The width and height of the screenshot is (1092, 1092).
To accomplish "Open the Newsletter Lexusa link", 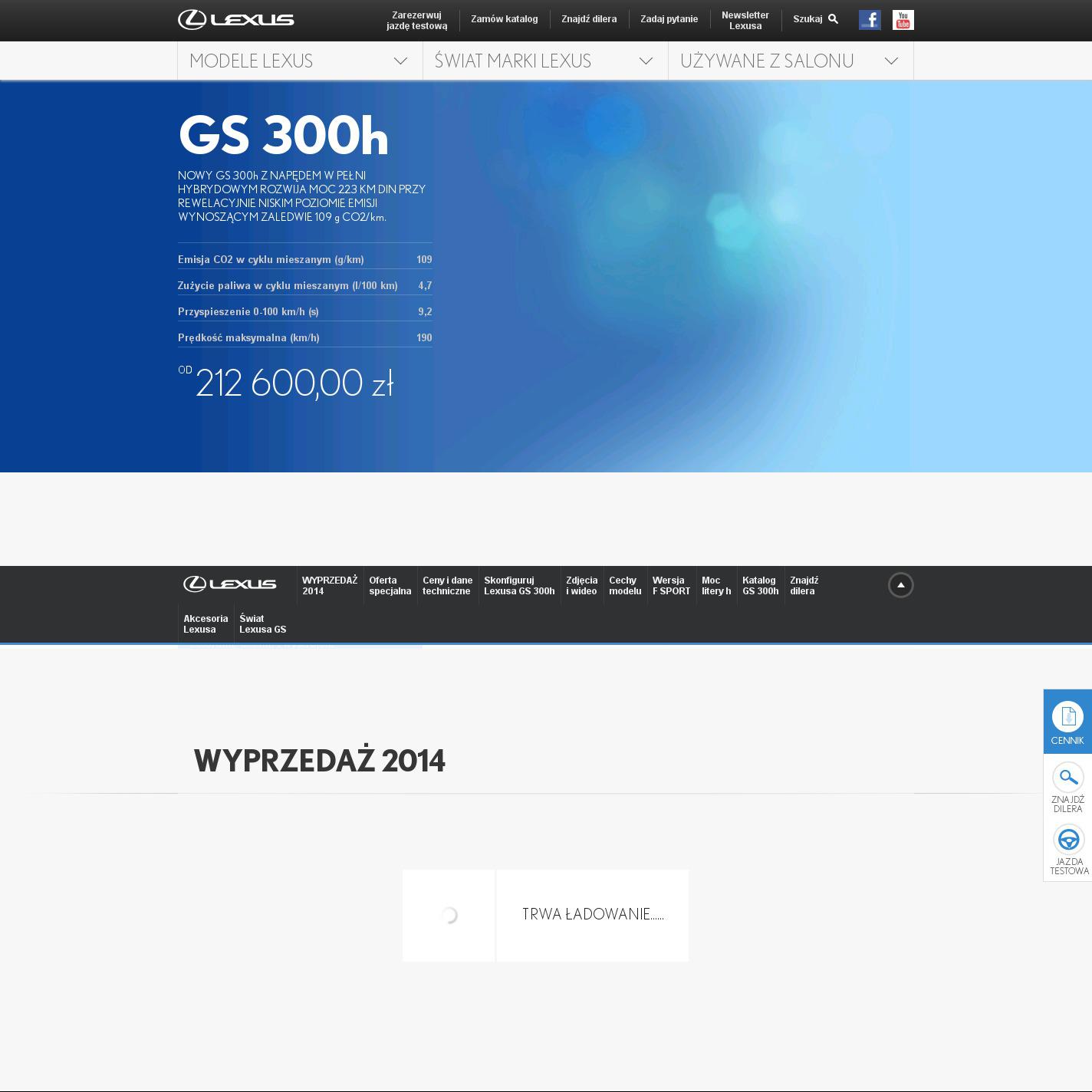I will coord(745,21).
